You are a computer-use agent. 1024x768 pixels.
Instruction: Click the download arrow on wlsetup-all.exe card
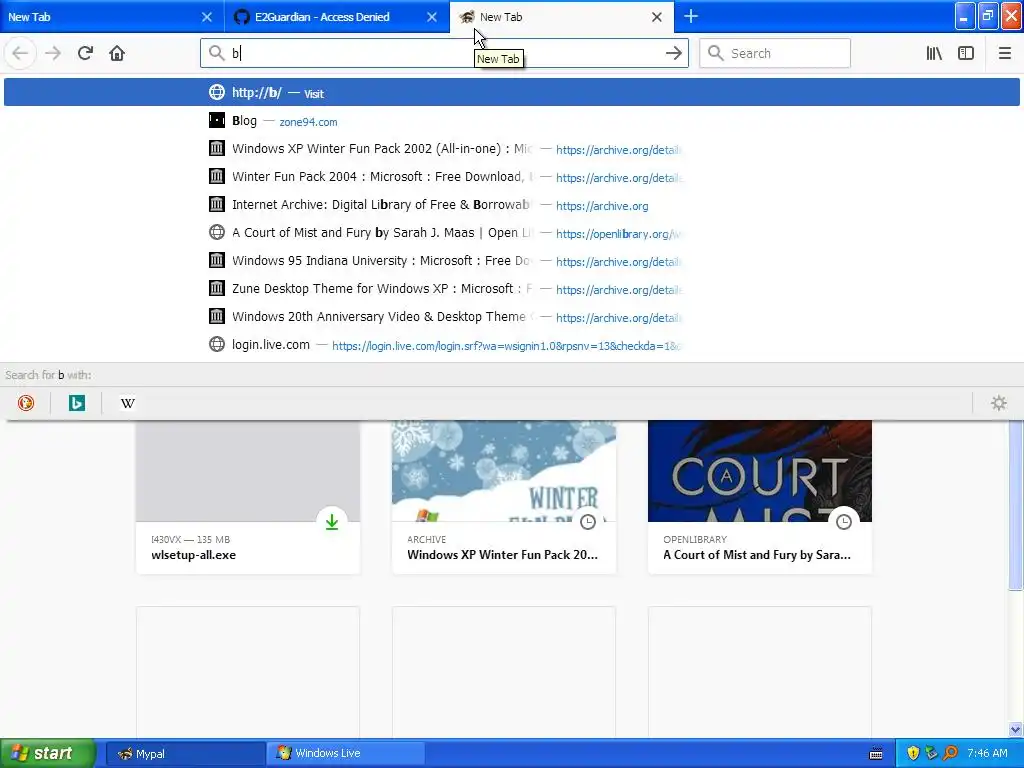click(332, 522)
